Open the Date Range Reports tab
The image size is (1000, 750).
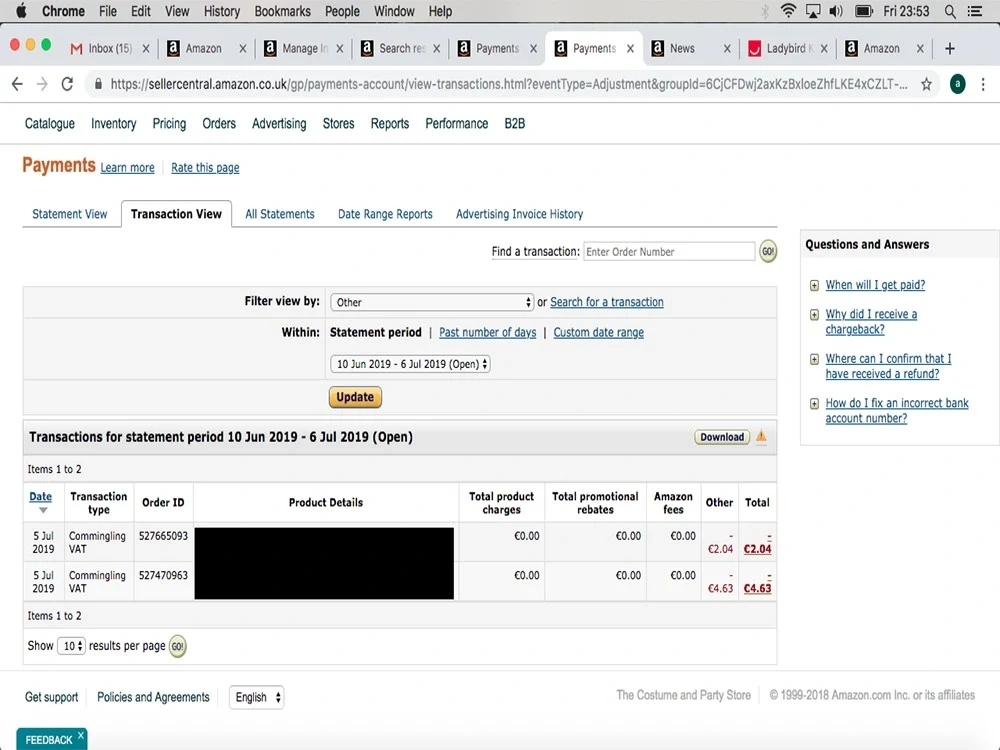pos(385,214)
